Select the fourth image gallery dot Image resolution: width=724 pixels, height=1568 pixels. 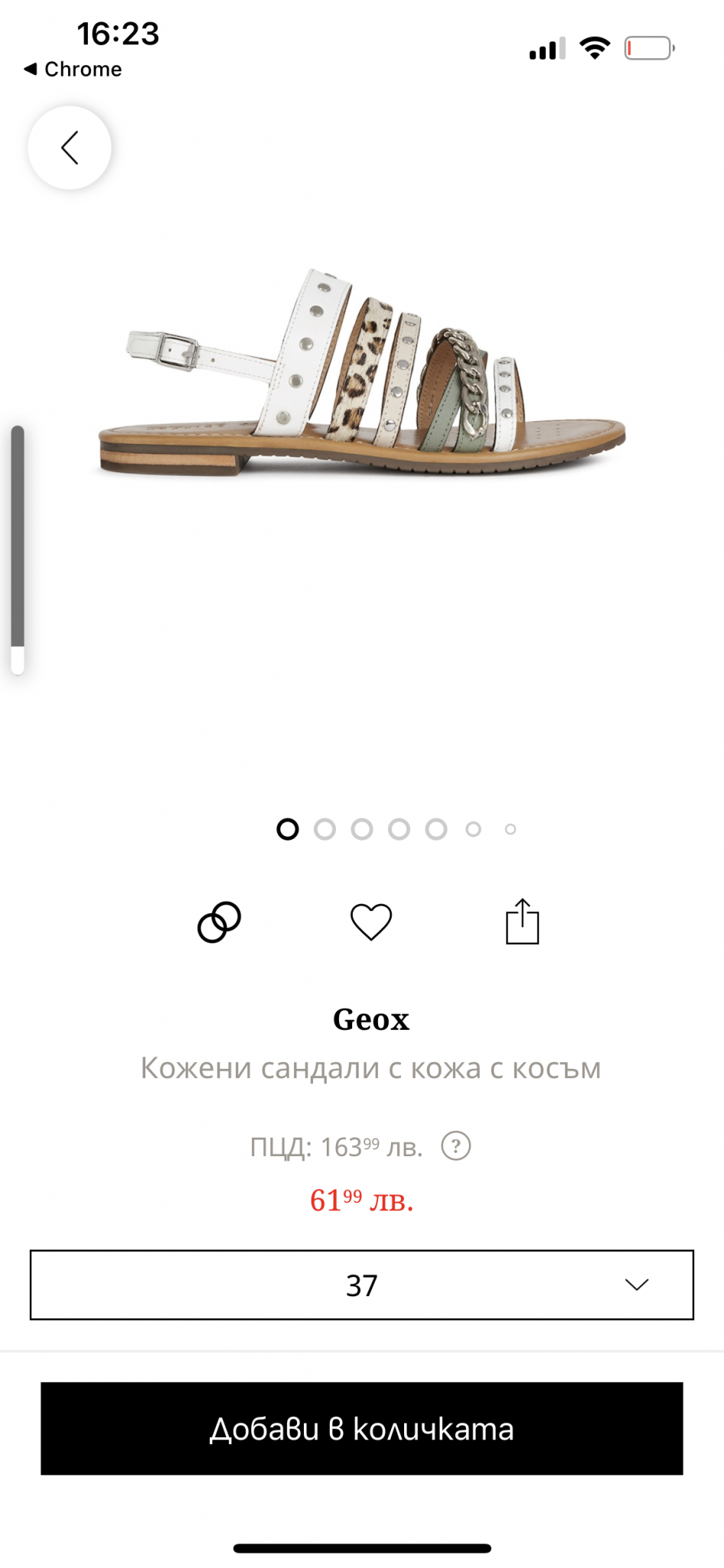tap(399, 829)
